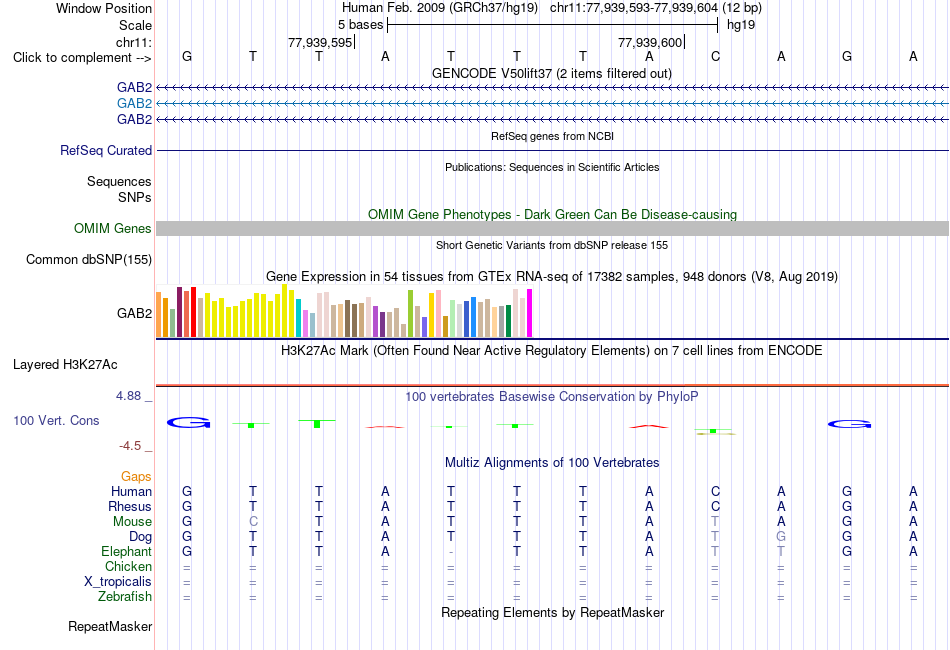This screenshot has height=650, width=950.
Task: Click 'Multiz Alignments of 100 Vertebrates' title
Action: click(x=552, y=463)
